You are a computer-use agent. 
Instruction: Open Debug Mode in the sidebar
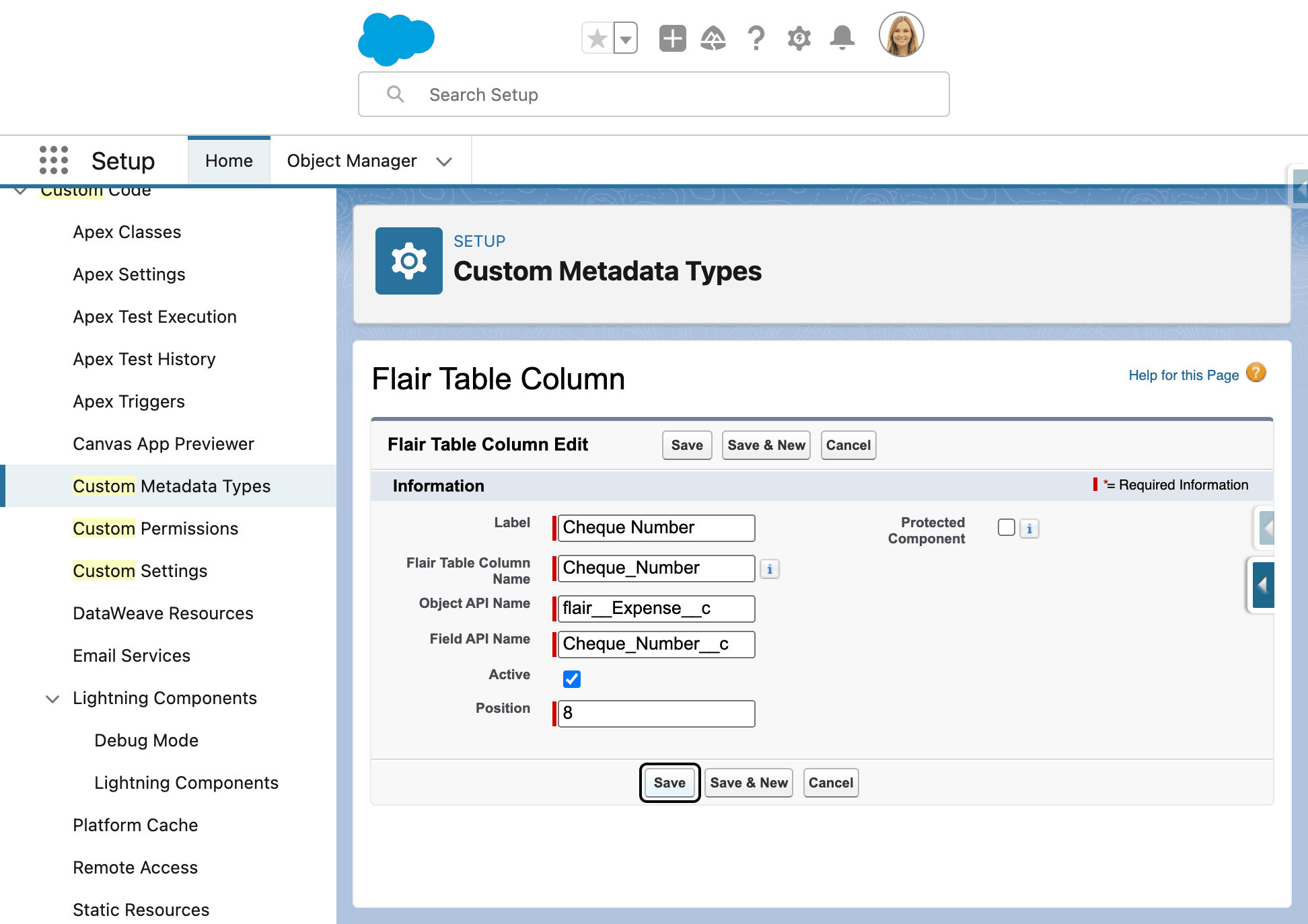[146, 740]
